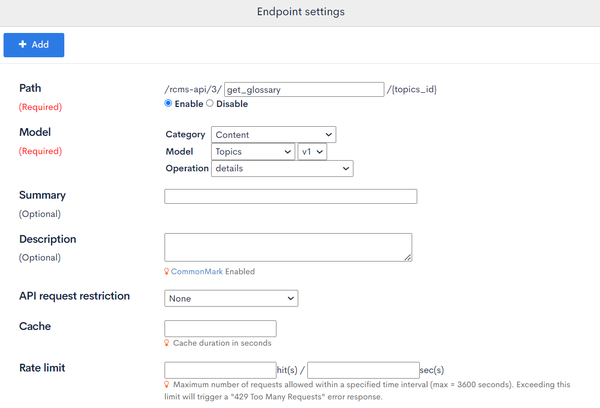Select the Enable radio button
The width and height of the screenshot is (600, 408).
pyautogui.click(x=168, y=103)
